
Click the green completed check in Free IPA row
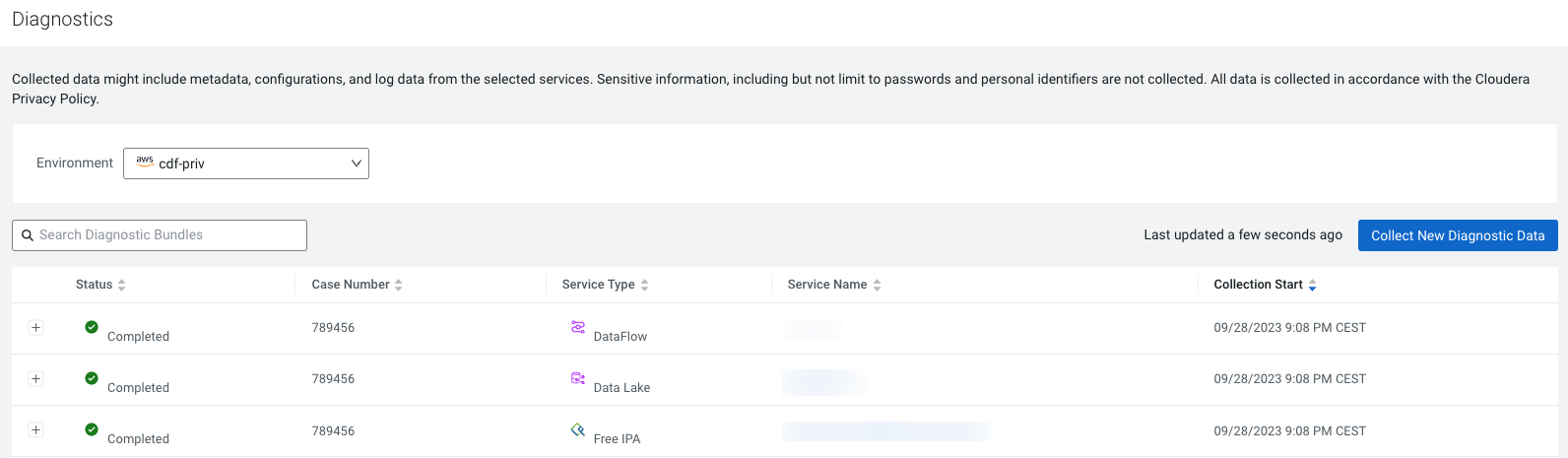point(92,429)
